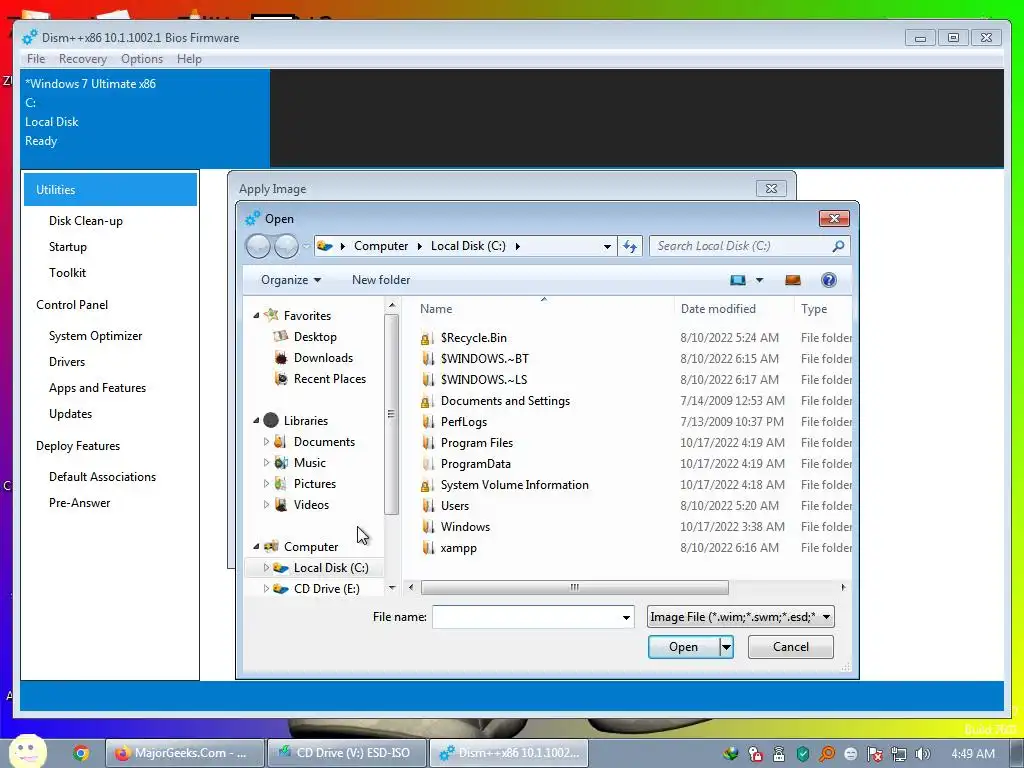Select the Windows 7 Ultimate x86 image tile
This screenshot has height=768, width=1024.
[x=145, y=118]
